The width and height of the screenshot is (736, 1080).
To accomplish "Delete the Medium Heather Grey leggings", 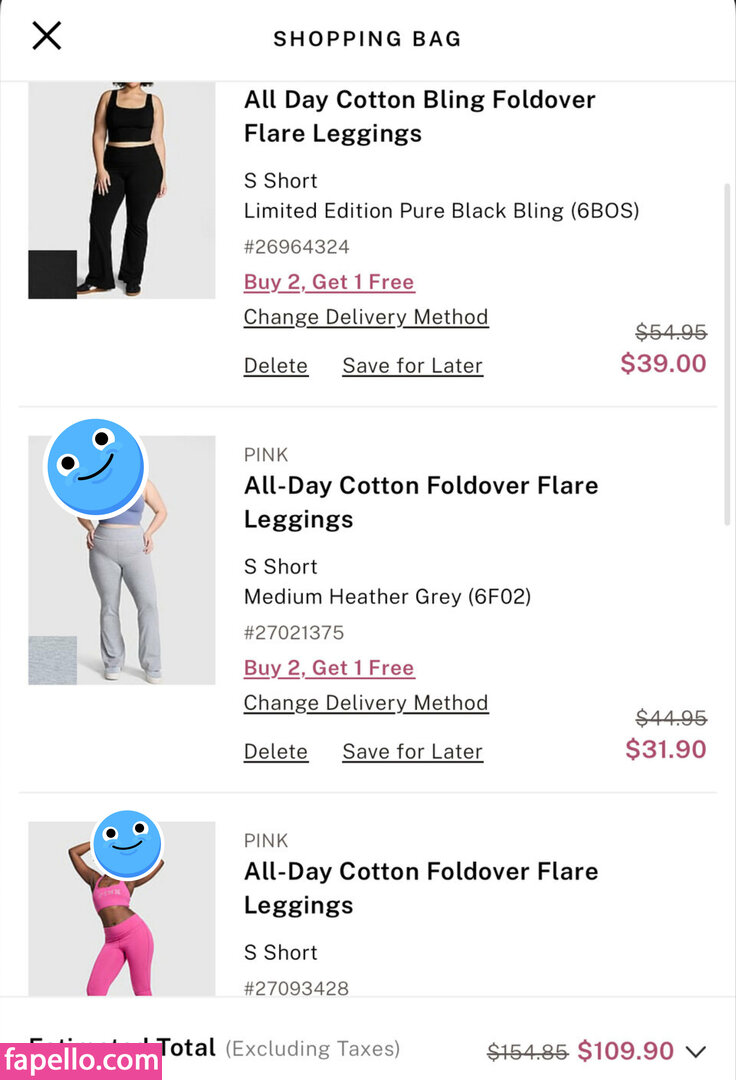I will 276,752.
